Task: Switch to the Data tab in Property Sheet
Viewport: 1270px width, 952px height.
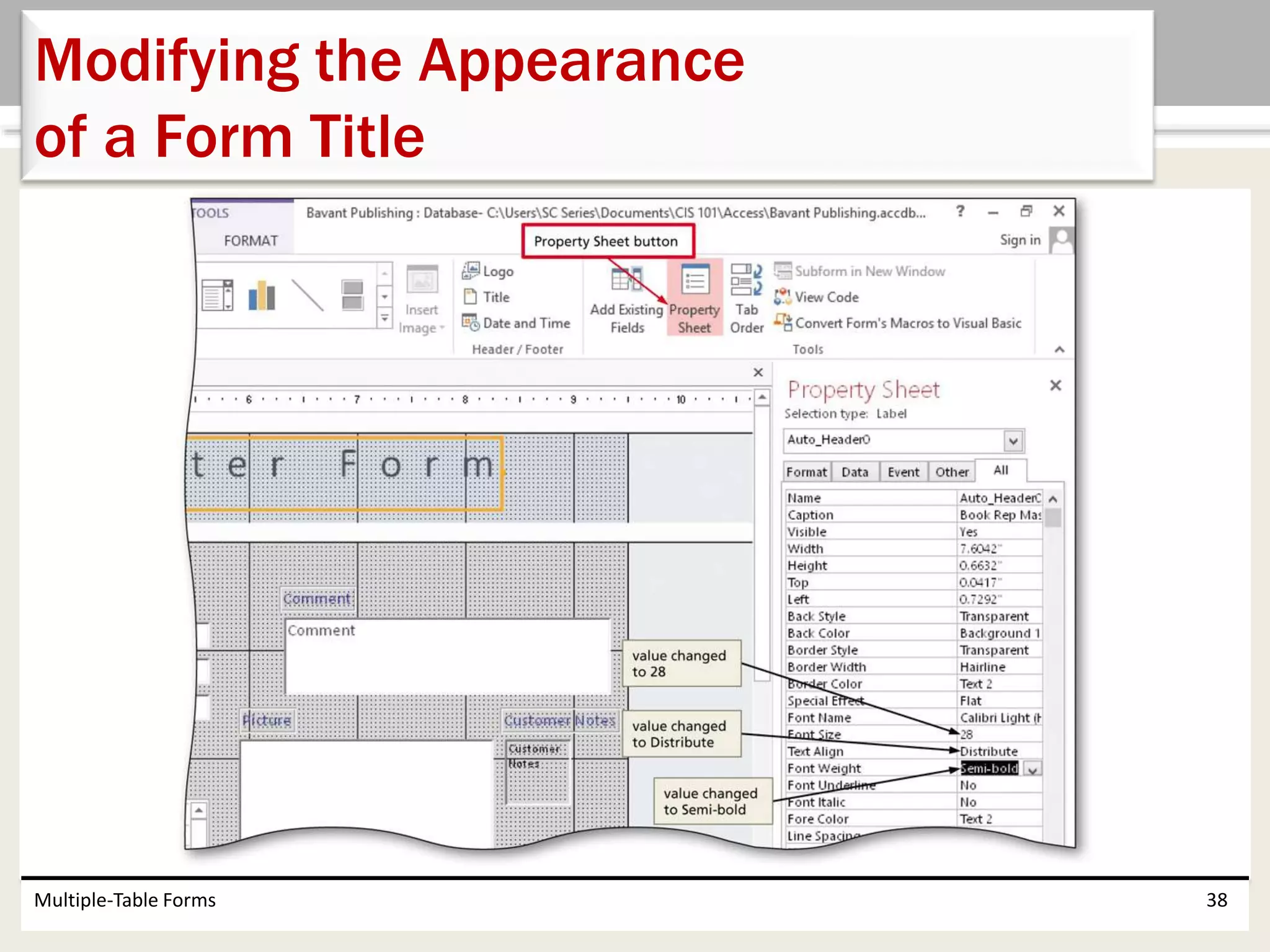Action: pyautogui.click(x=855, y=472)
